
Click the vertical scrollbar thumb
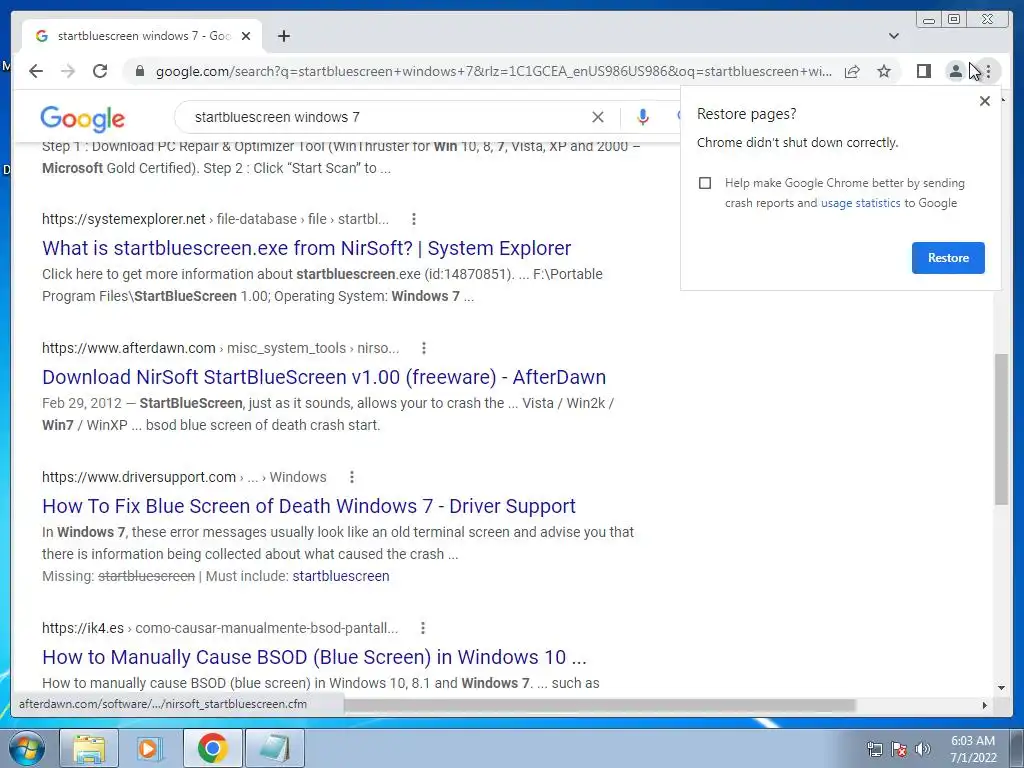pos(1001,428)
